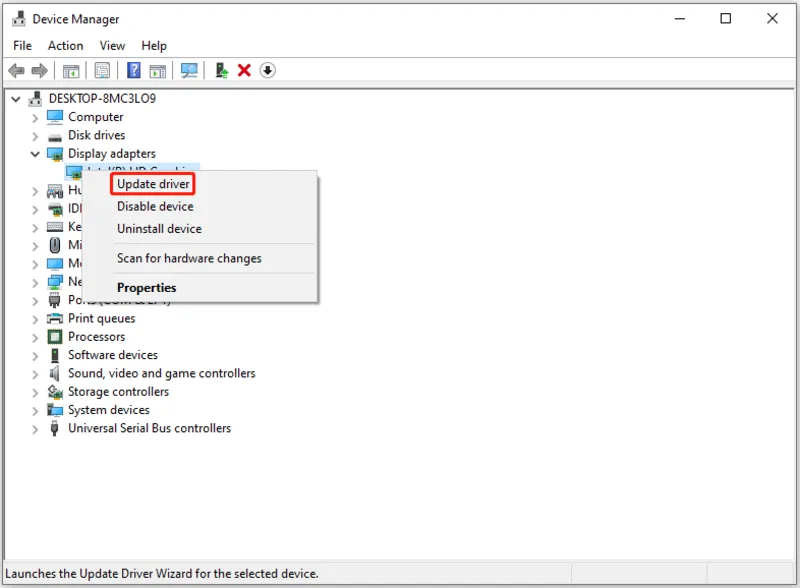Select the Disk drives tree label
Image resolution: width=800 pixels, height=588 pixels.
[97, 135]
